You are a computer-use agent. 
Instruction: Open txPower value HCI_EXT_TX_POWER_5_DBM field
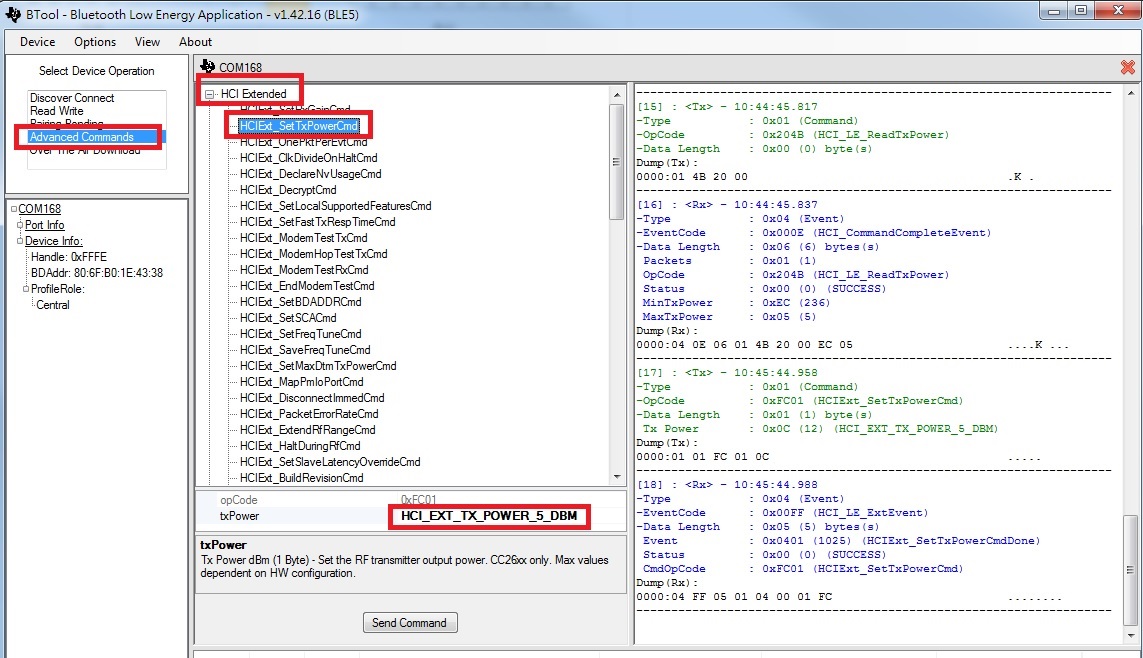pyautogui.click(x=488, y=516)
